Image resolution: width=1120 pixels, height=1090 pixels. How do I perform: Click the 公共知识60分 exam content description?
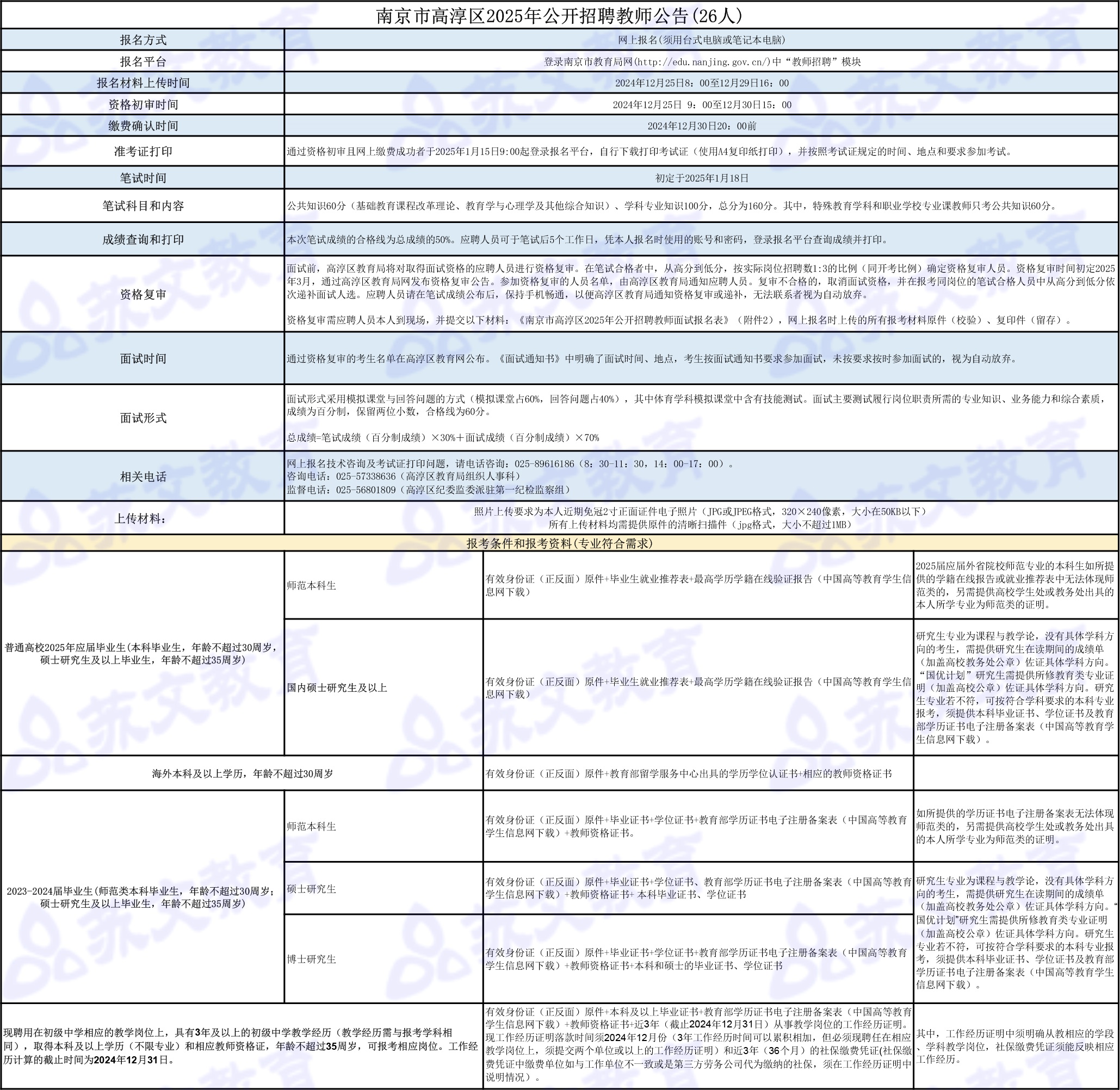tap(672, 206)
